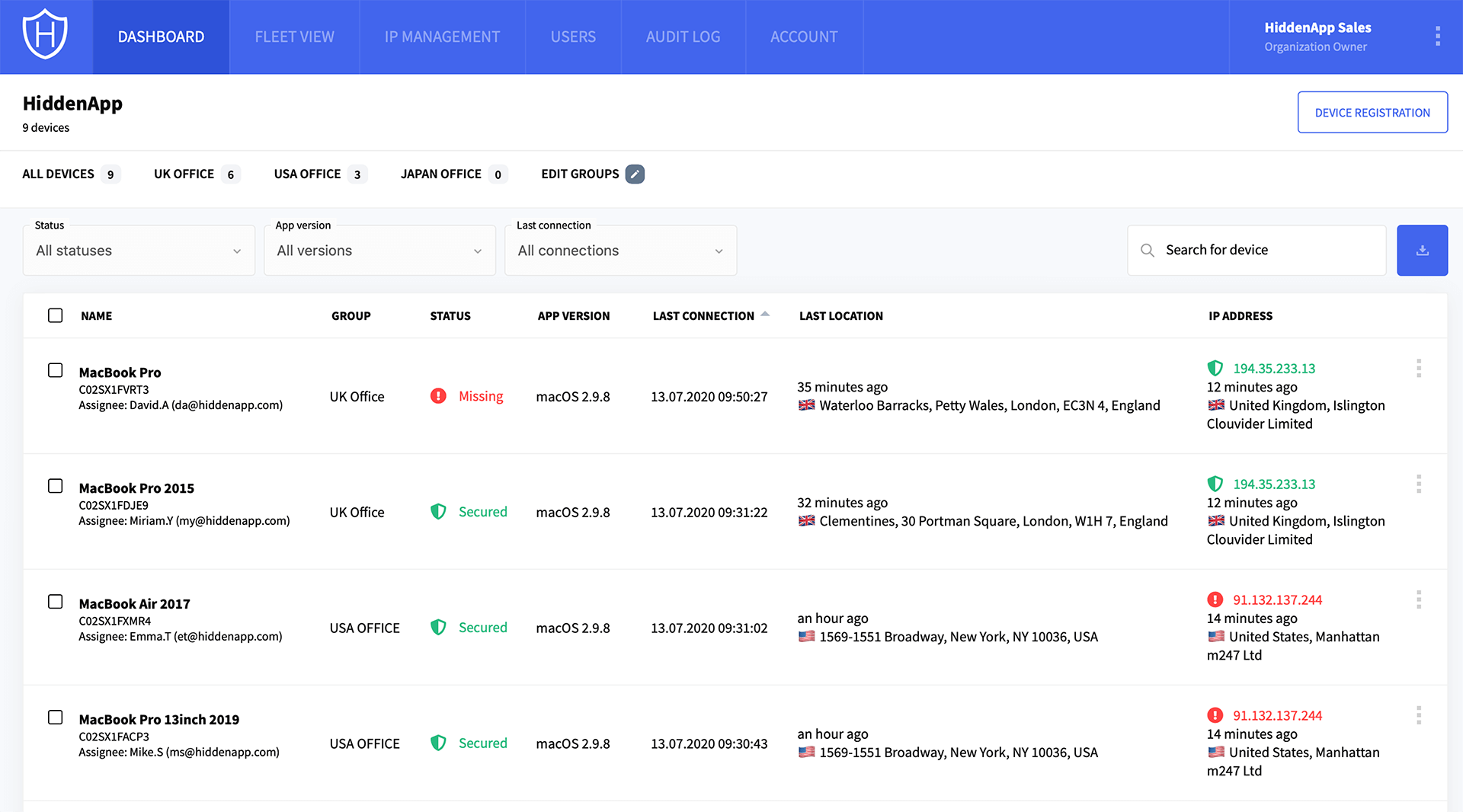This screenshot has height=812, width=1463.
Task: Select the UK Office group filter
Action: pos(197,174)
